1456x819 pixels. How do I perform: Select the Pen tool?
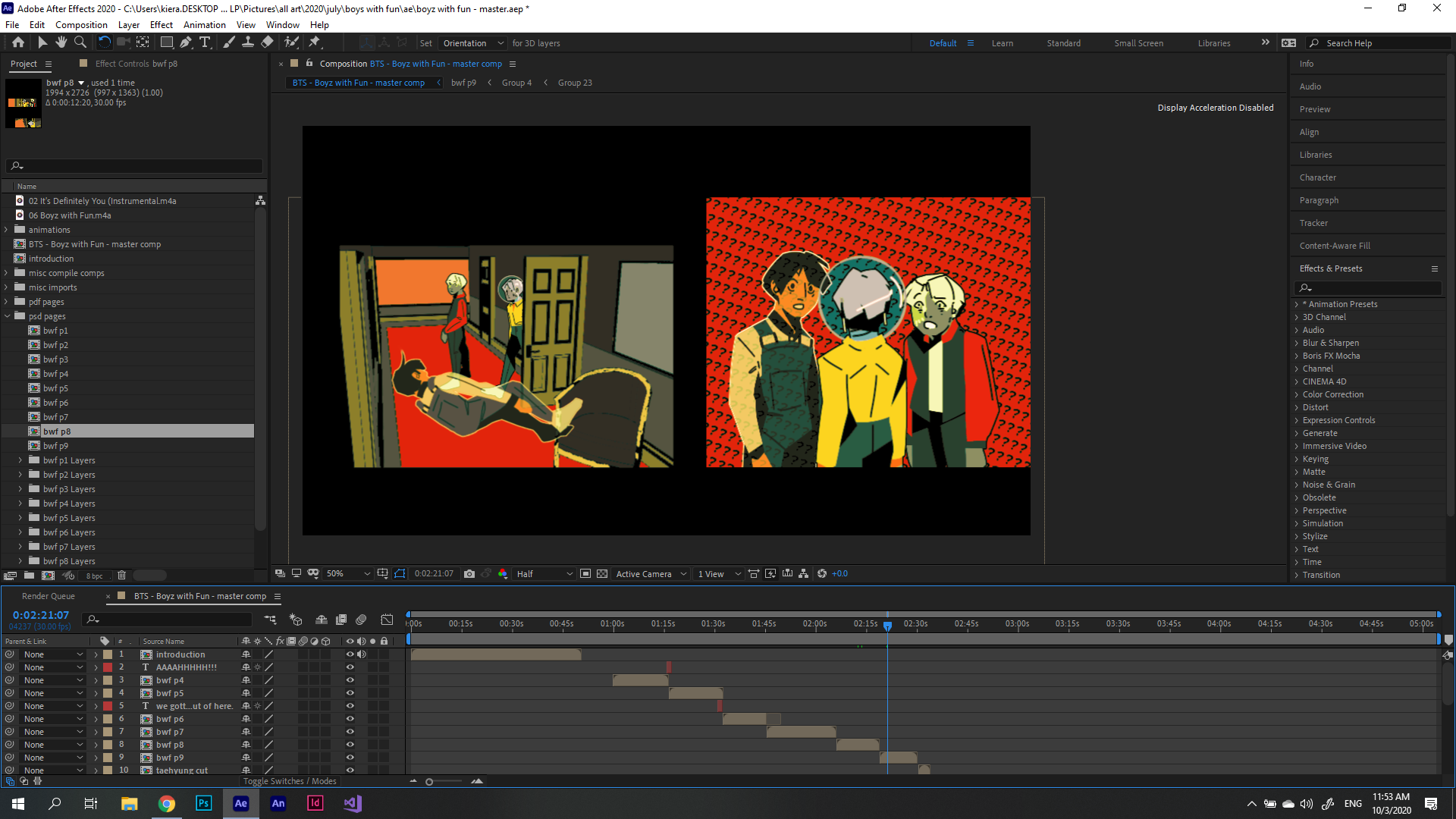186,43
